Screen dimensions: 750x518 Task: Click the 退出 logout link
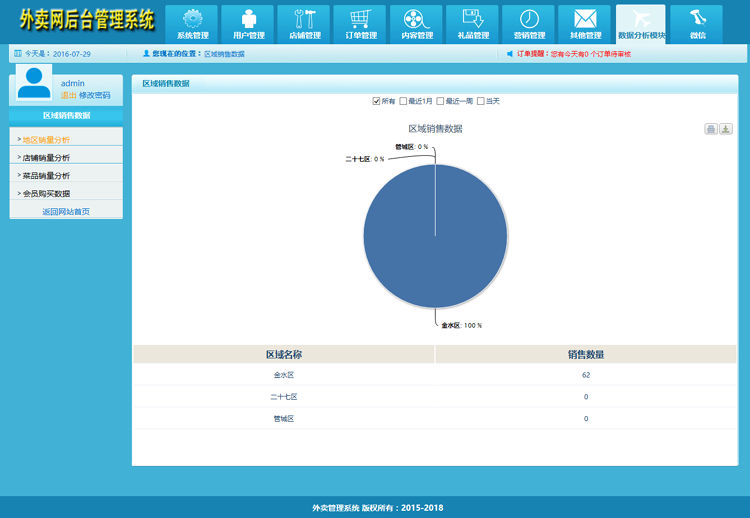click(68, 95)
